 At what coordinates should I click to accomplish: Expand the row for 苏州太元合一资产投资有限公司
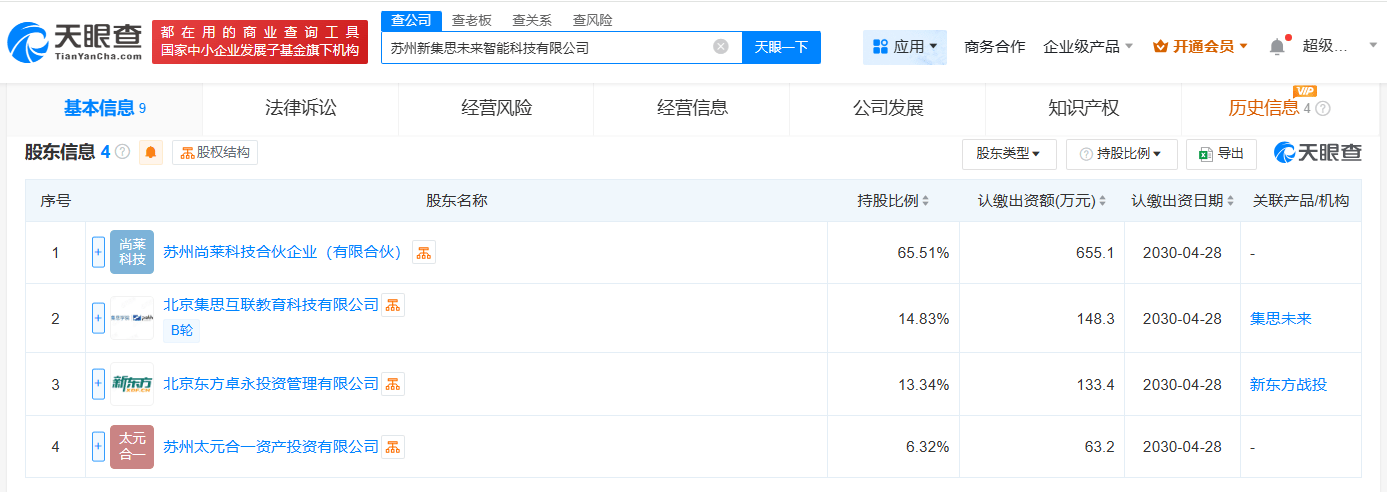pos(98,447)
